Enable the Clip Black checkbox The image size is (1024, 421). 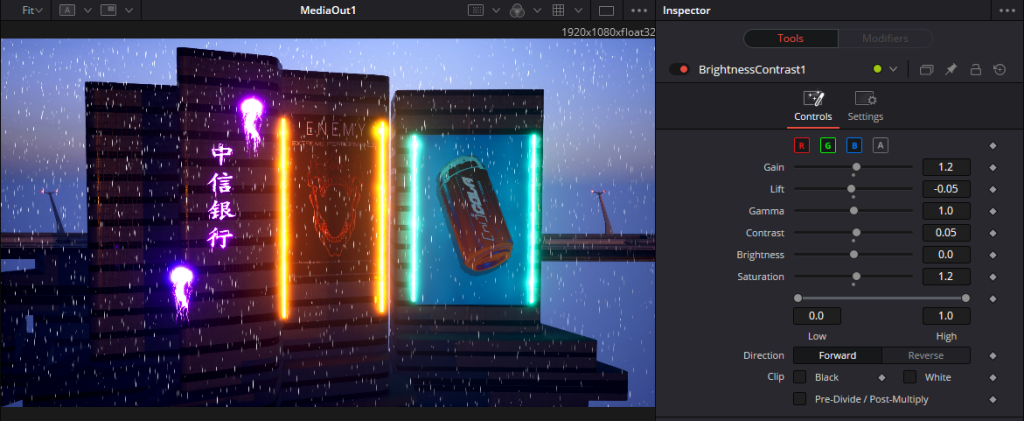pos(800,377)
